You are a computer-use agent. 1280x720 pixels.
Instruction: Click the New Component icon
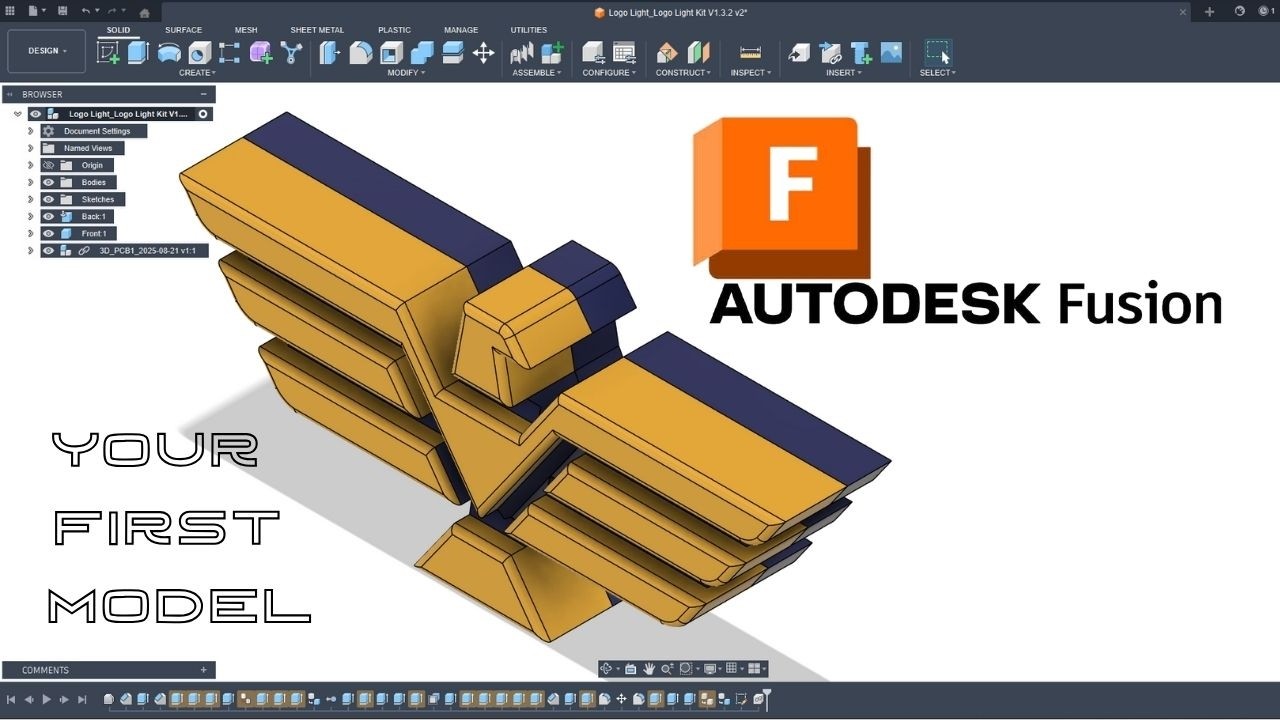coord(552,52)
